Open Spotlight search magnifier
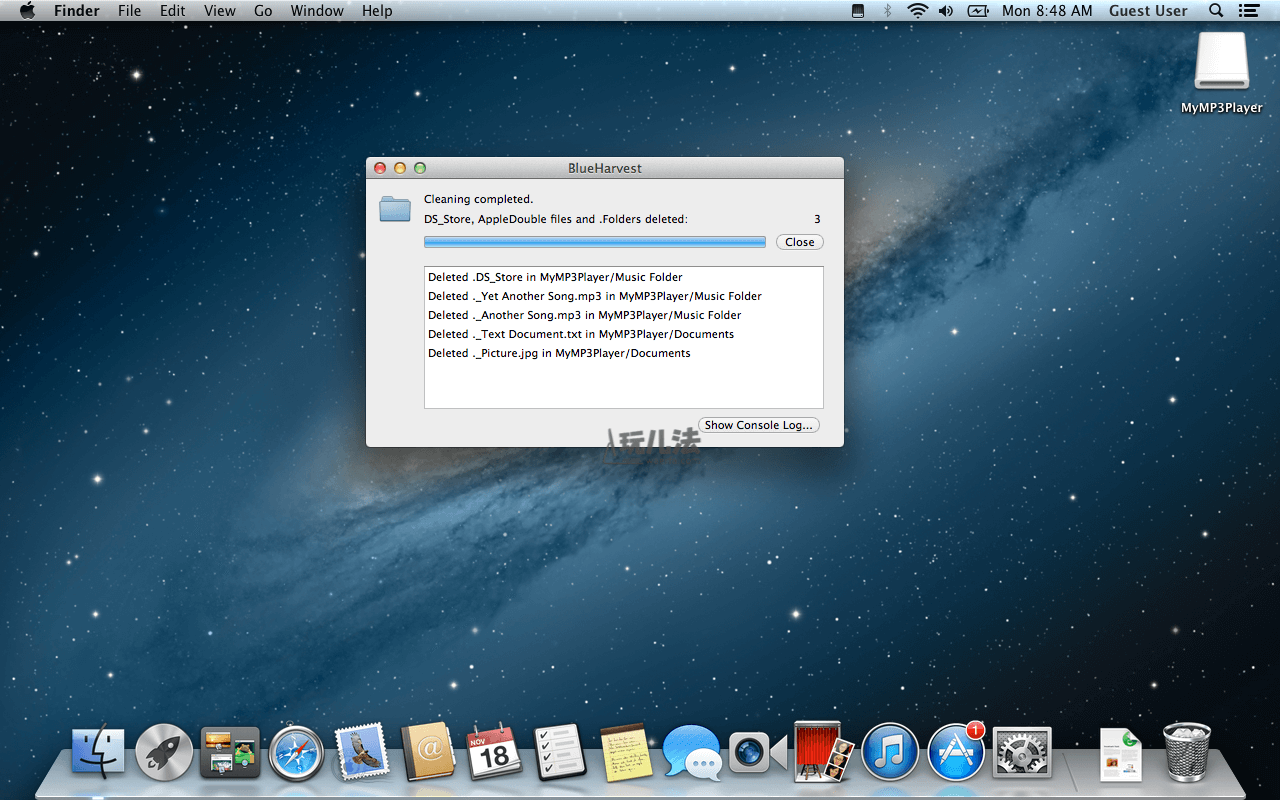 1216,11
